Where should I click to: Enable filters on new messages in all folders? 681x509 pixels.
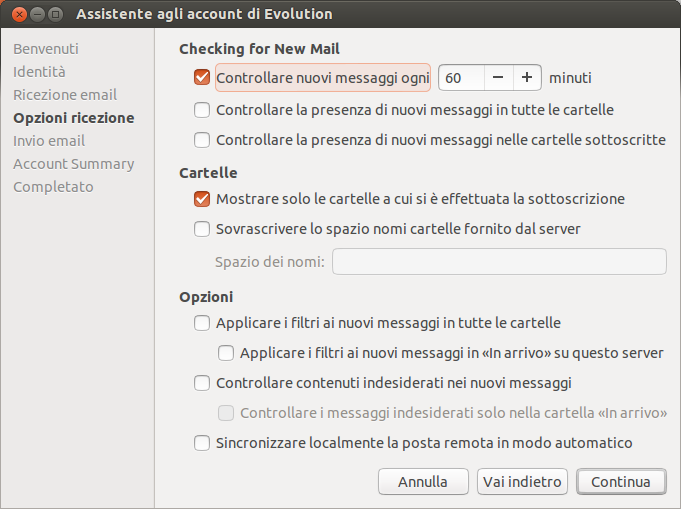[x=203, y=323]
